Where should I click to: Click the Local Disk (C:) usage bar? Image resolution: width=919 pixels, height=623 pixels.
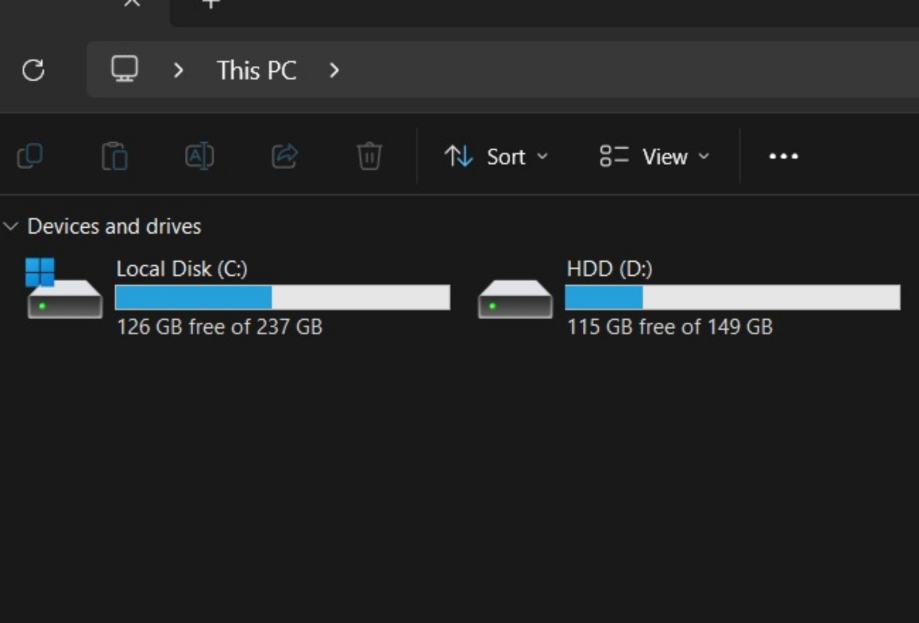pos(282,297)
